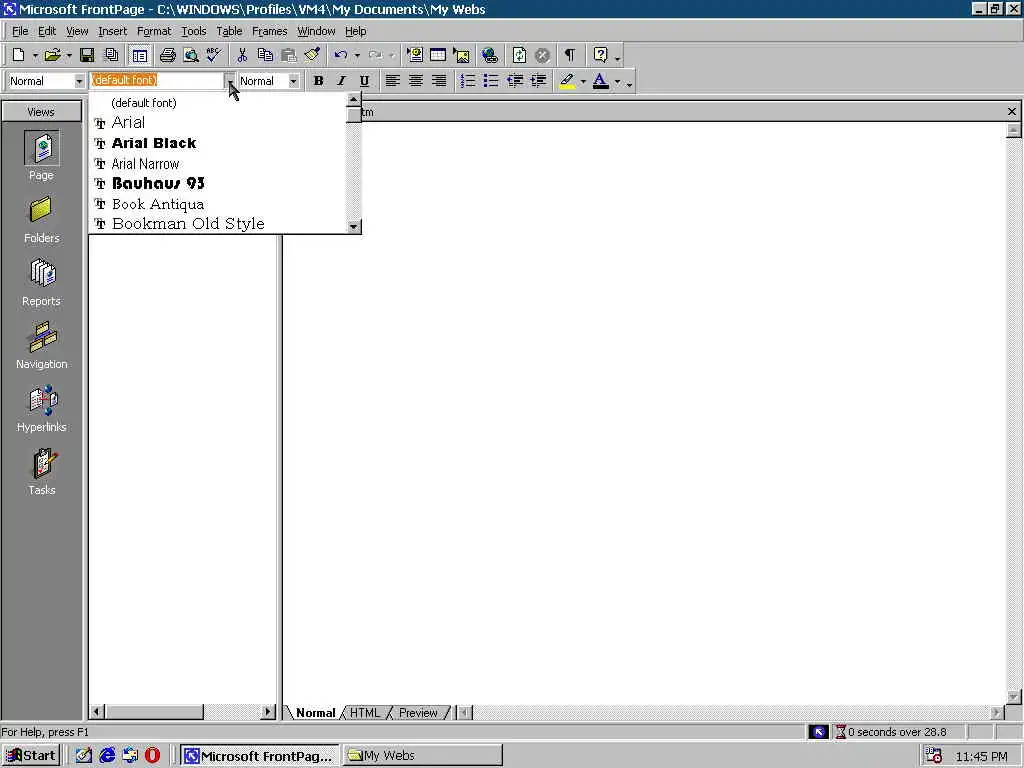1024x768 pixels.
Task: Click the Open file folder icon
Action: pos(52,56)
